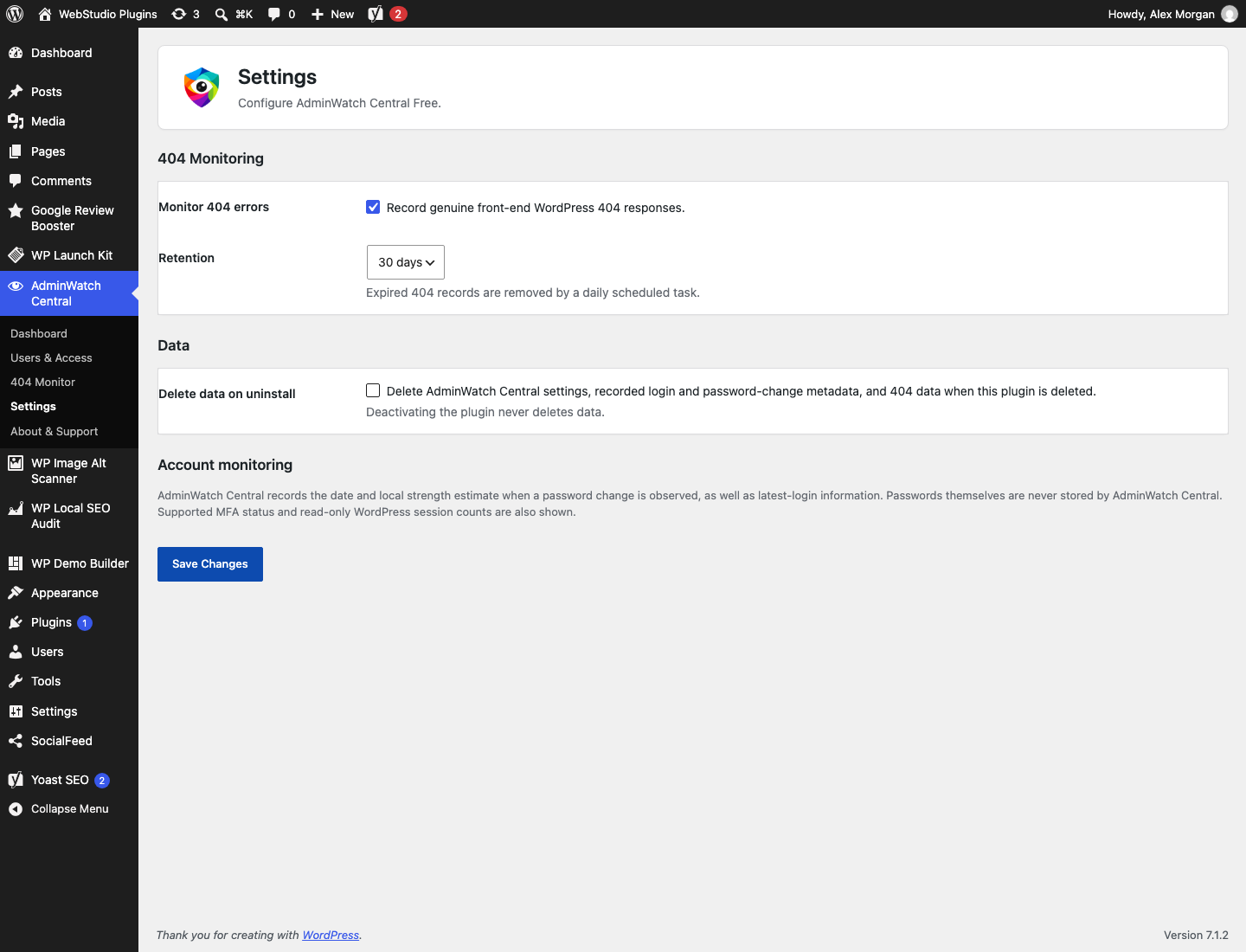
Task: Click the WP Demo Builder grid icon
Action: [16, 563]
